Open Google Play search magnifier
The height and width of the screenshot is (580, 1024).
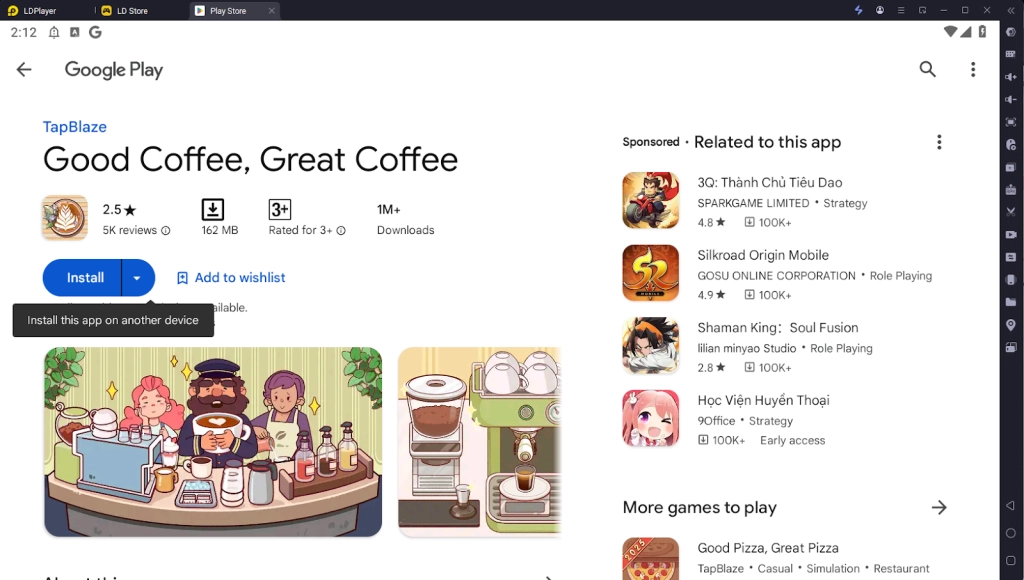pos(927,69)
